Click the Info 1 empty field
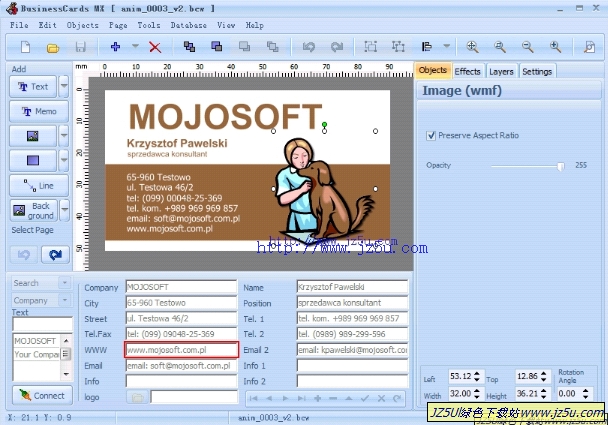608x425 pixels. 352,366
